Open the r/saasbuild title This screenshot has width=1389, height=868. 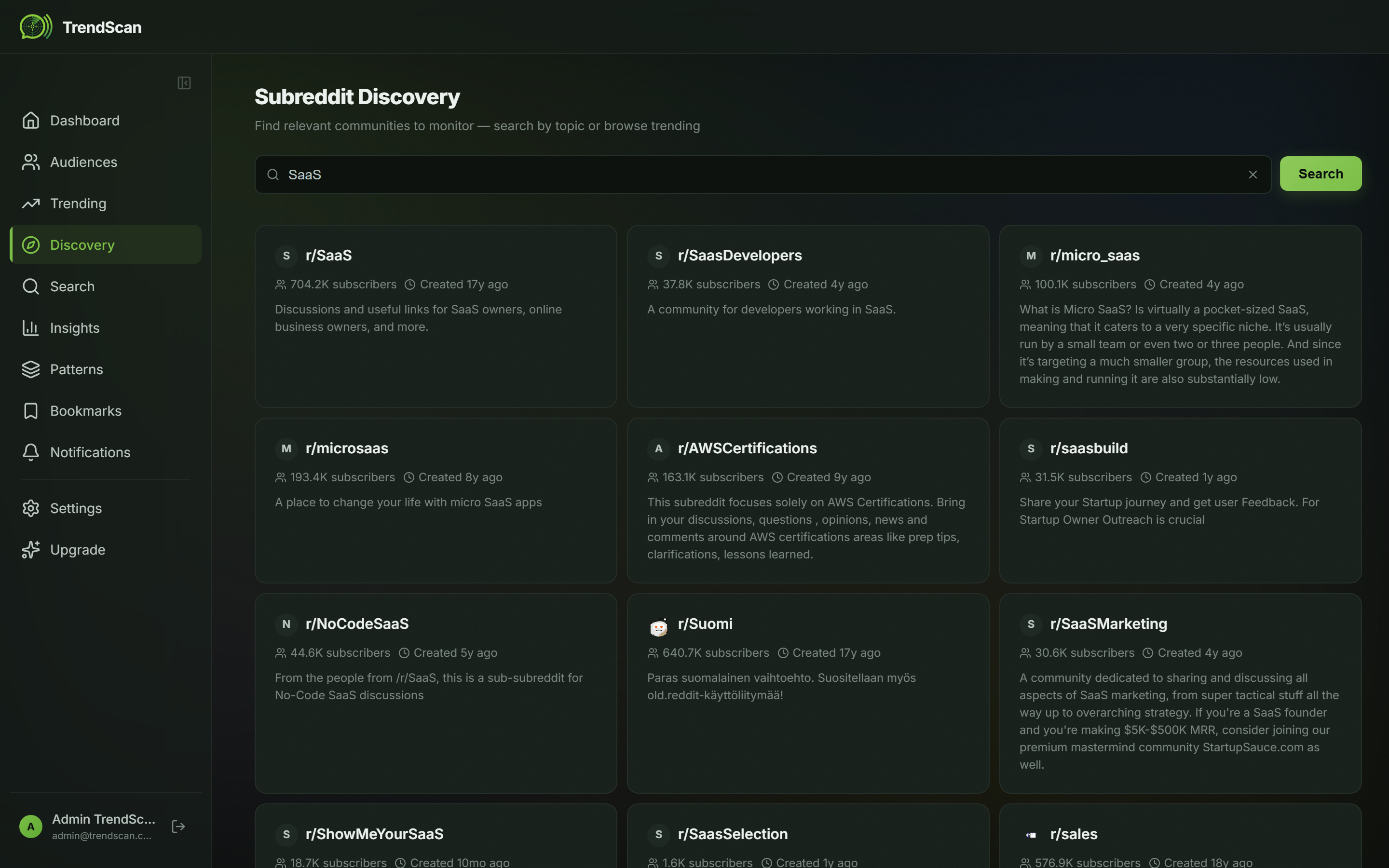[1089, 448]
